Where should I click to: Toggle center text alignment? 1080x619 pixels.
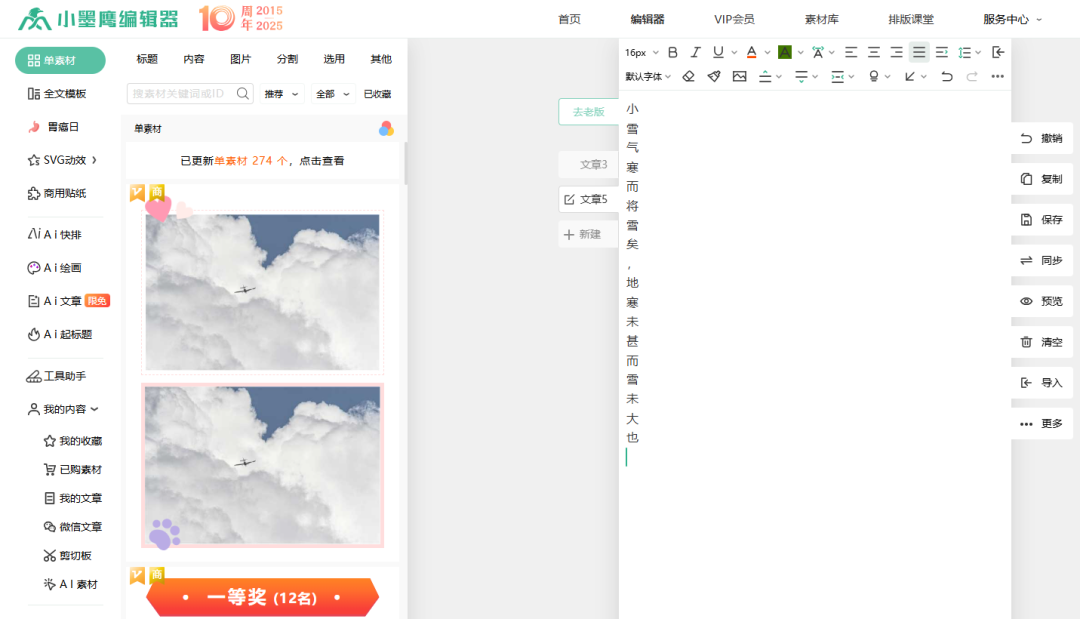point(874,52)
